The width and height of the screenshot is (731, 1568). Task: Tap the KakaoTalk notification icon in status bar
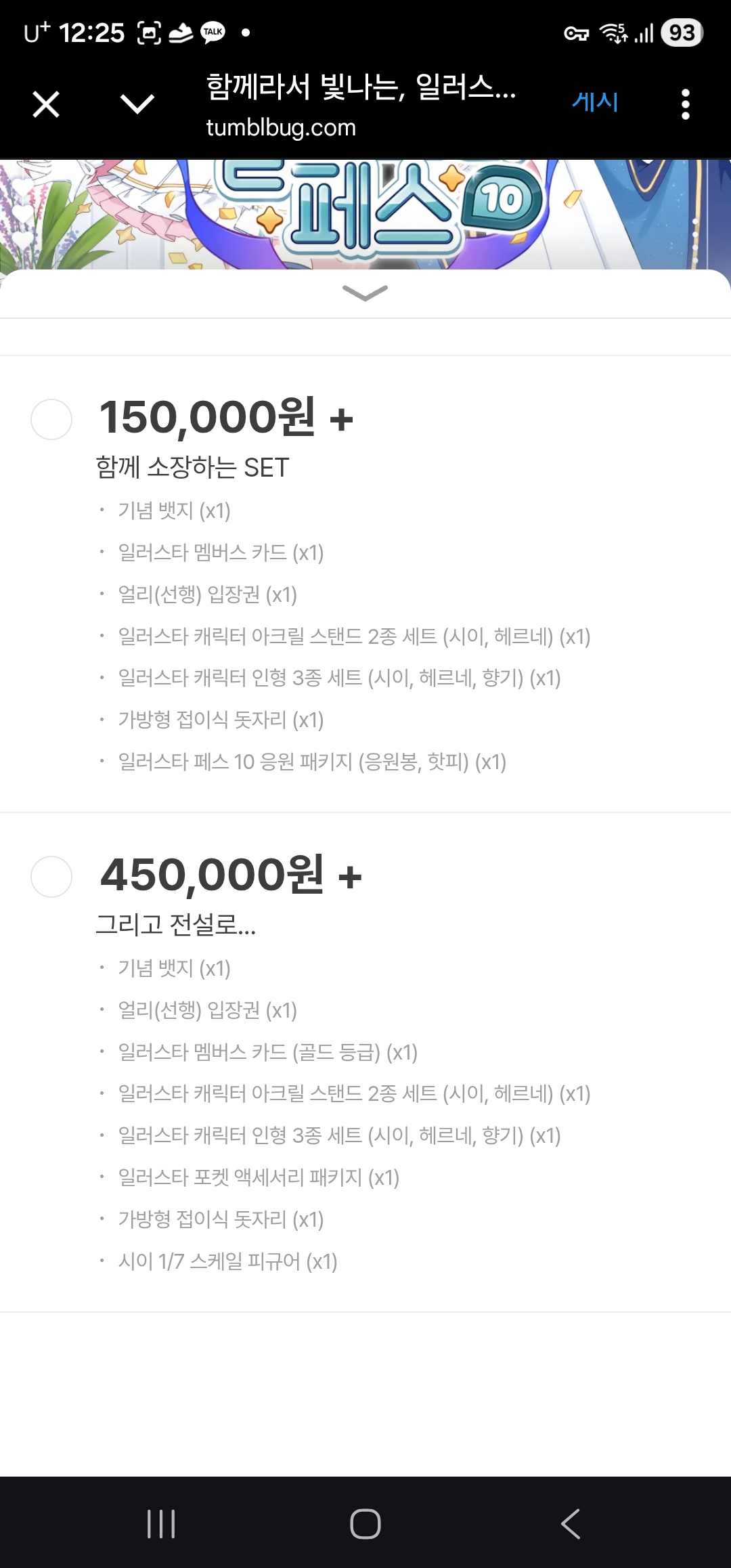[x=213, y=32]
